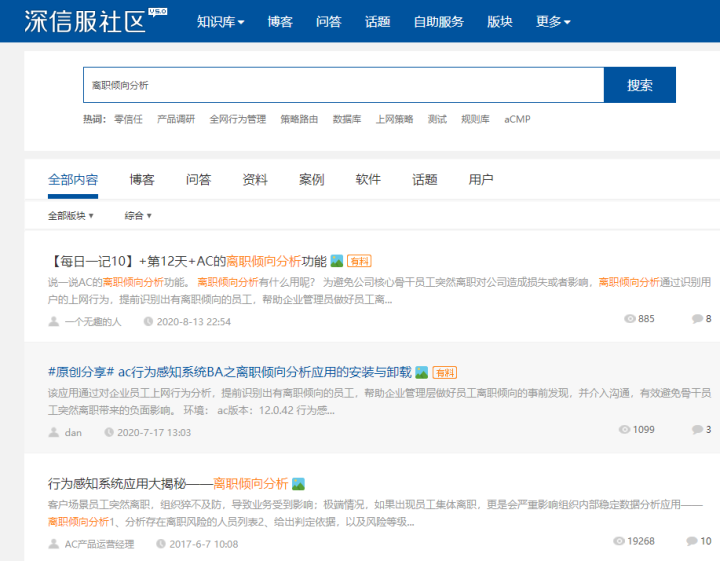Select hot word 数据库
The height and width of the screenshot is (561, 720).
click(347, 119)
